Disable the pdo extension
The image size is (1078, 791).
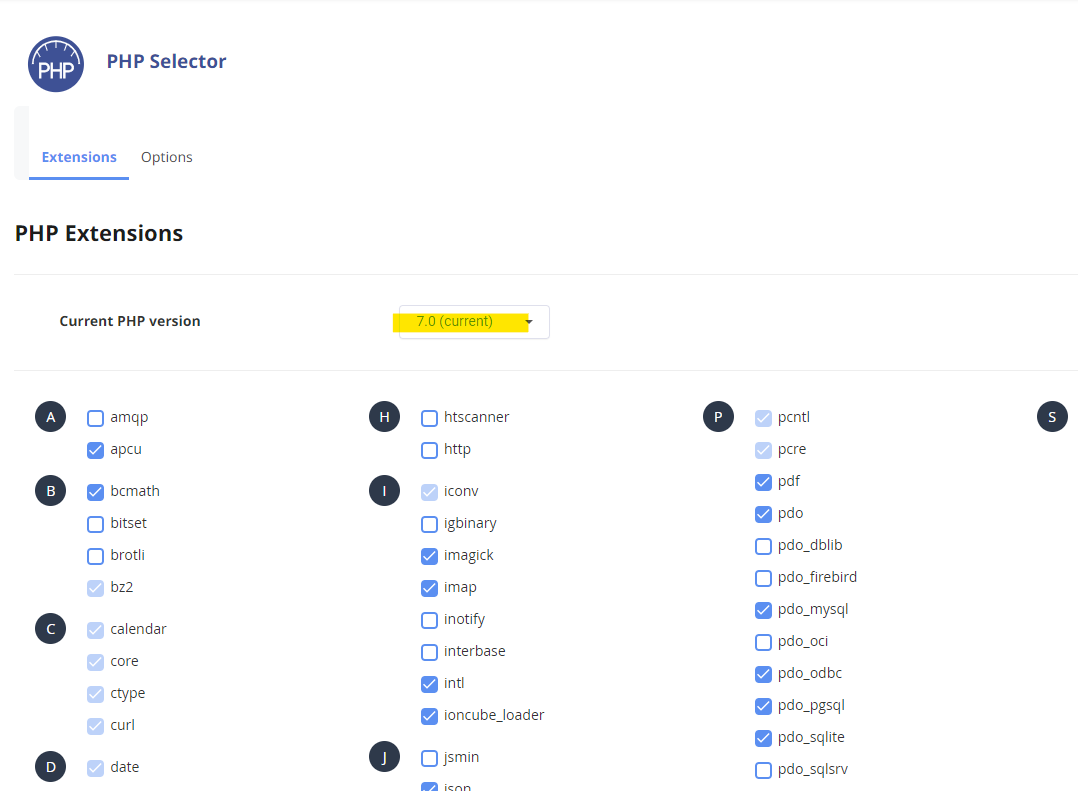point(763,514)
